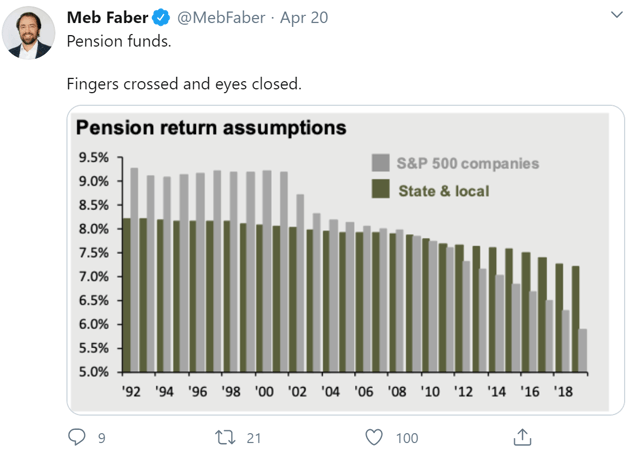The width and height of the screenshot is (640, 454).
Task: Click the chart title Pension return assumptions
Action: coord(211,128)
